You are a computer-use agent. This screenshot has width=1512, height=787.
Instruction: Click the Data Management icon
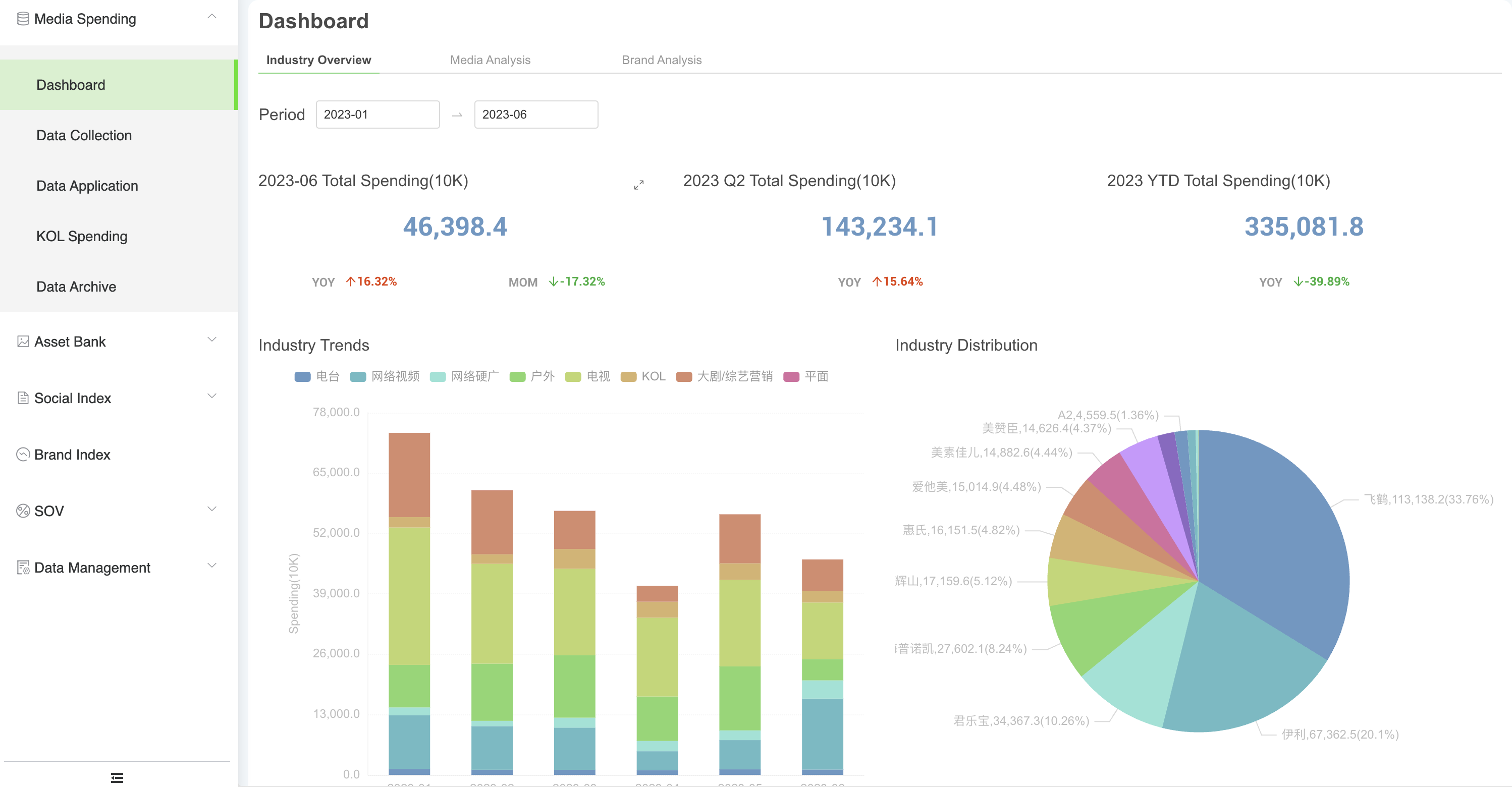(23, 567)
